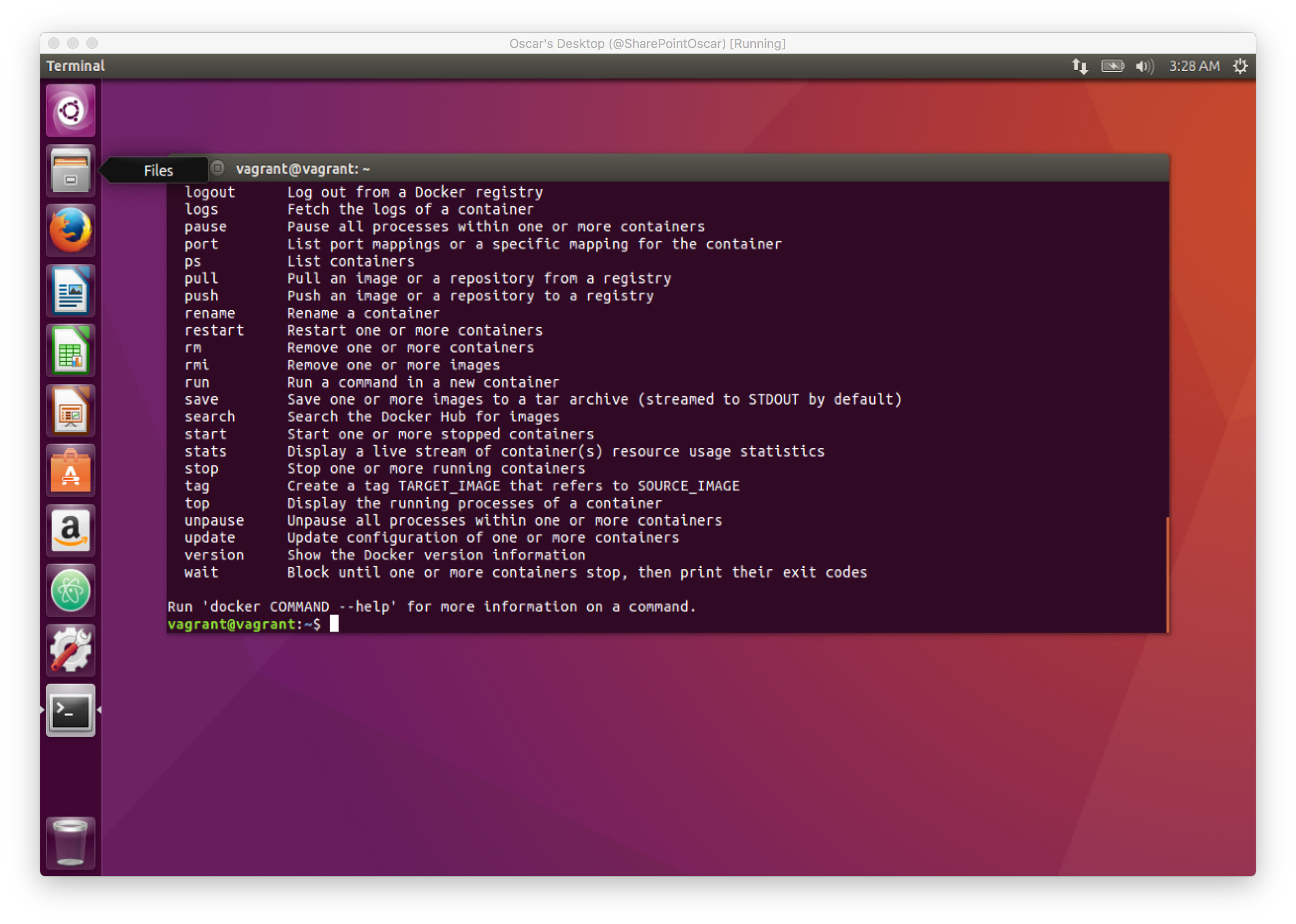The image size is (1296, 924).
Task: Open LibreOffice Writer from the dock
Action: point(71,291)
